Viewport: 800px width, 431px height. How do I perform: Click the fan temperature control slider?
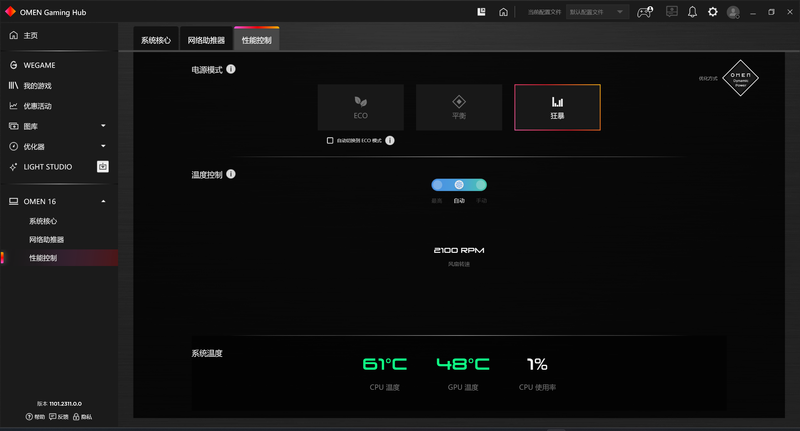point(459,185)
